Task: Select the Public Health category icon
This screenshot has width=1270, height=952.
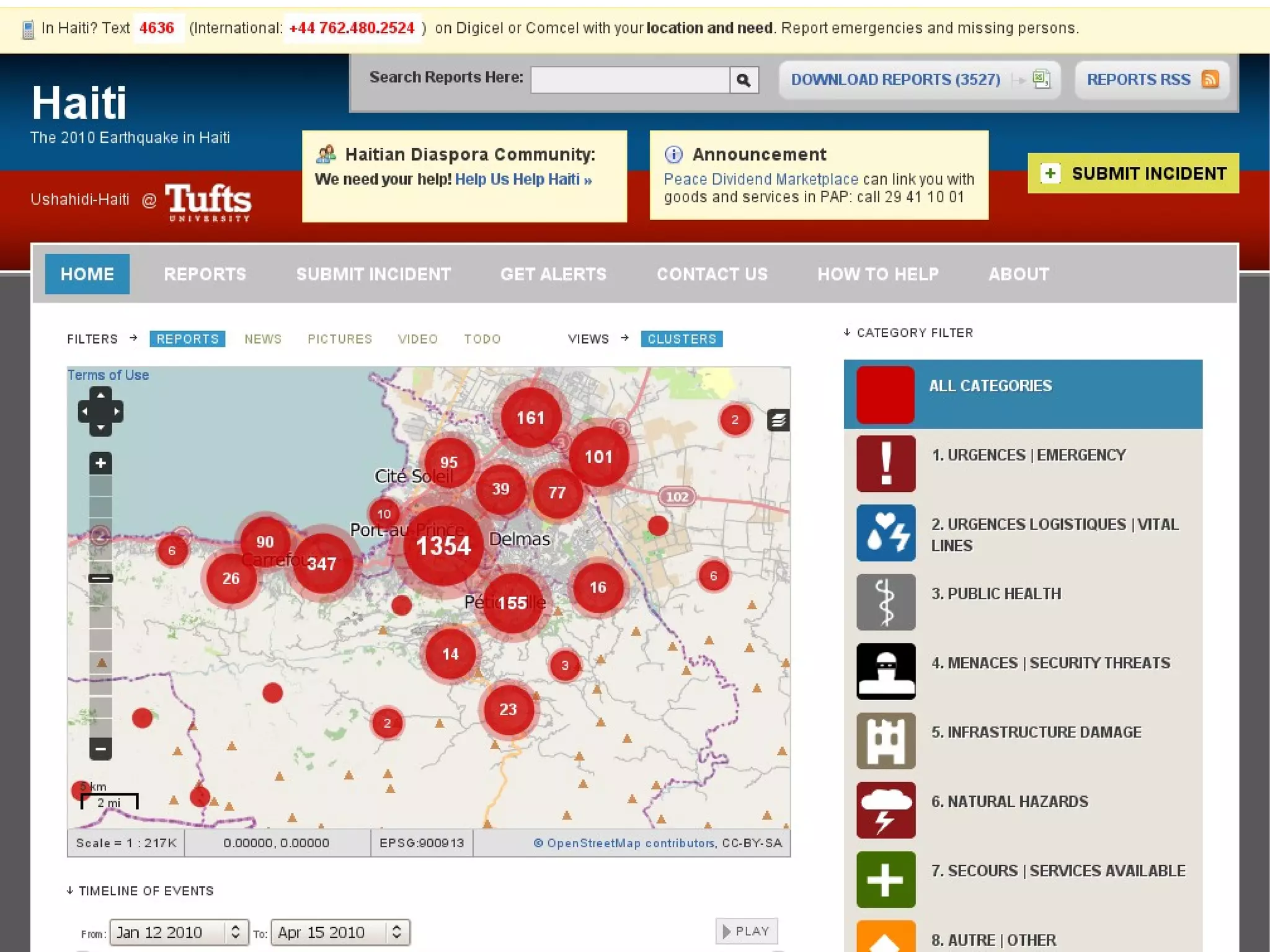Action: point(886,602)
